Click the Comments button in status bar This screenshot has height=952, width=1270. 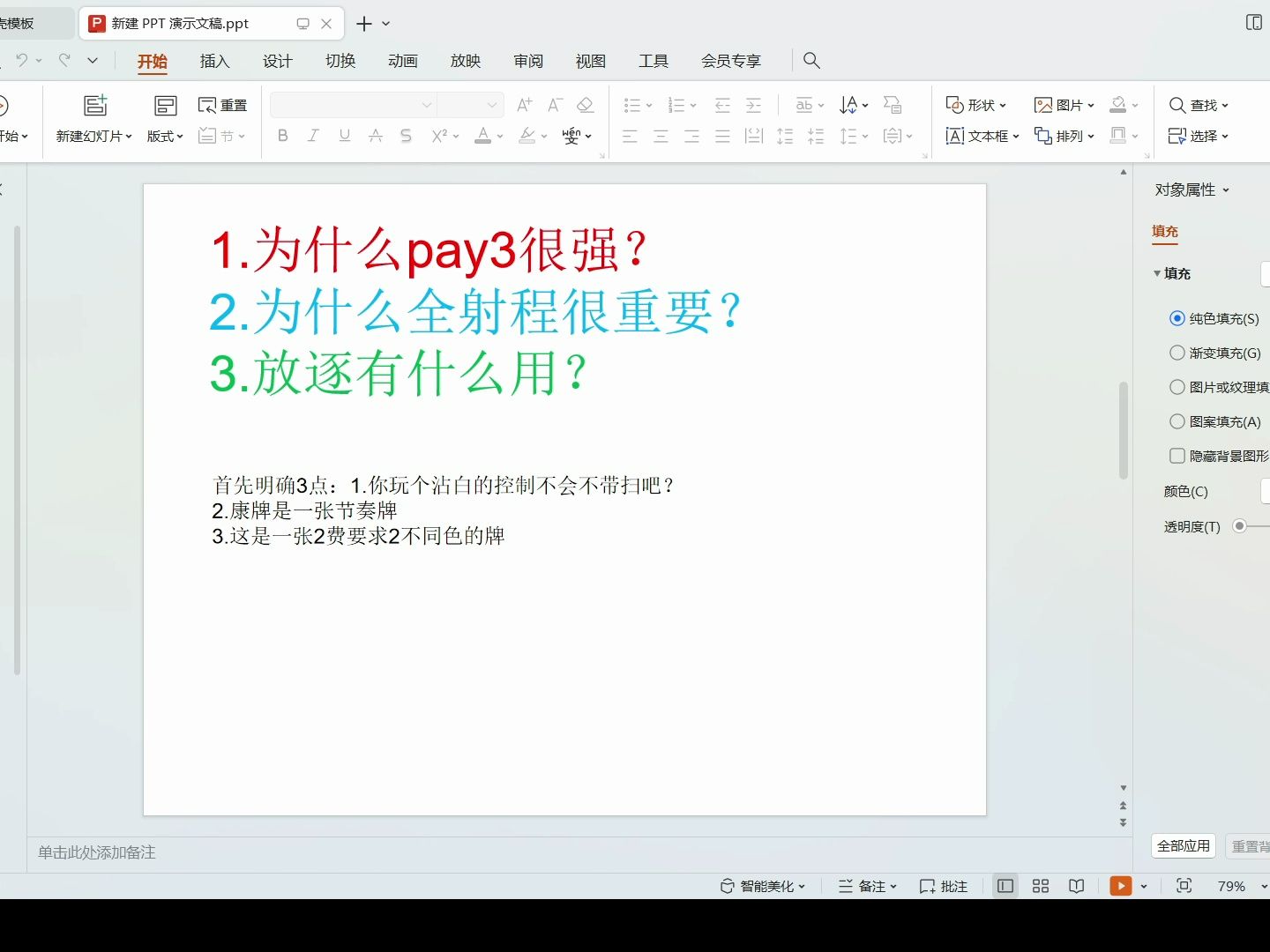(944, 886)
